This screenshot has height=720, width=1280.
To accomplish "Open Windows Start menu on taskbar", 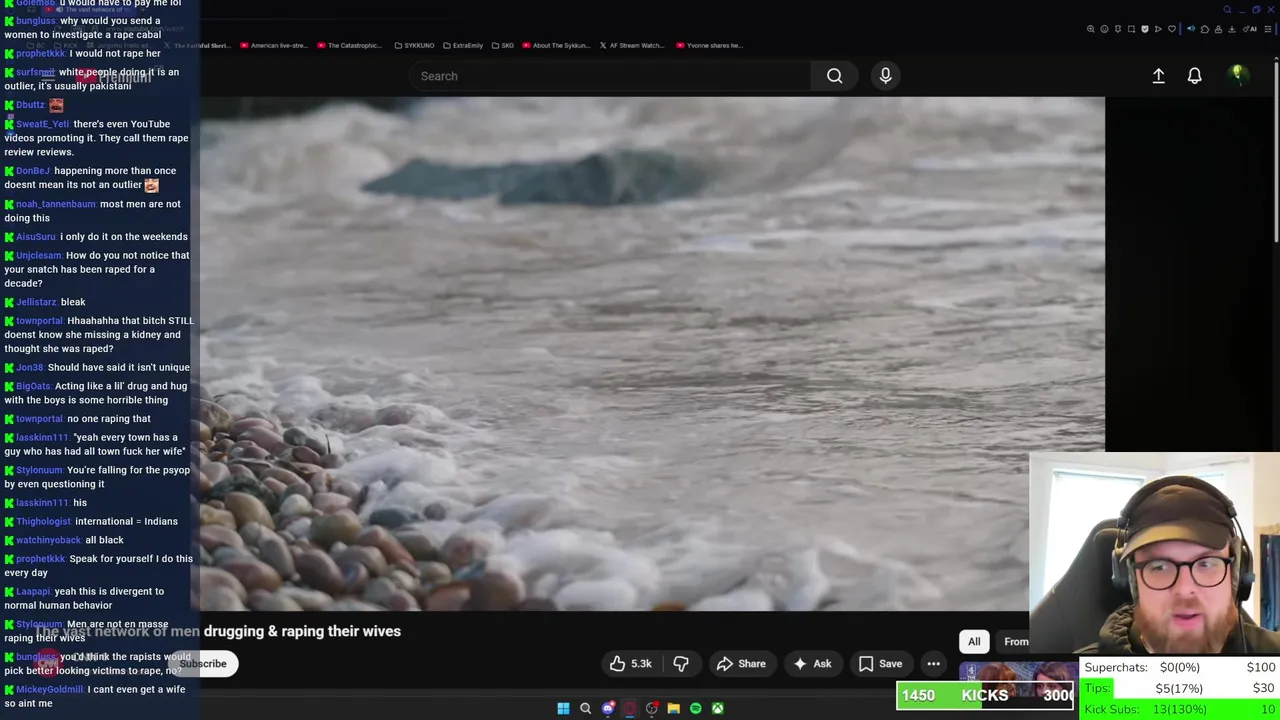I will coord(563,708).
